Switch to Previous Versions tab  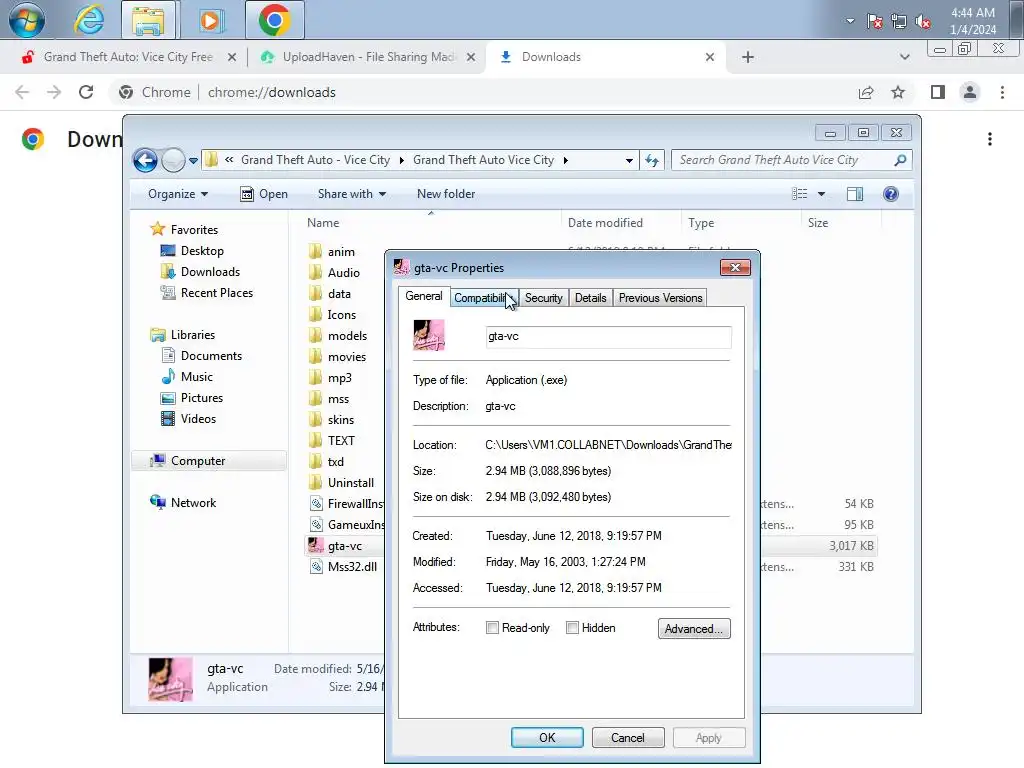pyautogui.click(x=660, y=298)
